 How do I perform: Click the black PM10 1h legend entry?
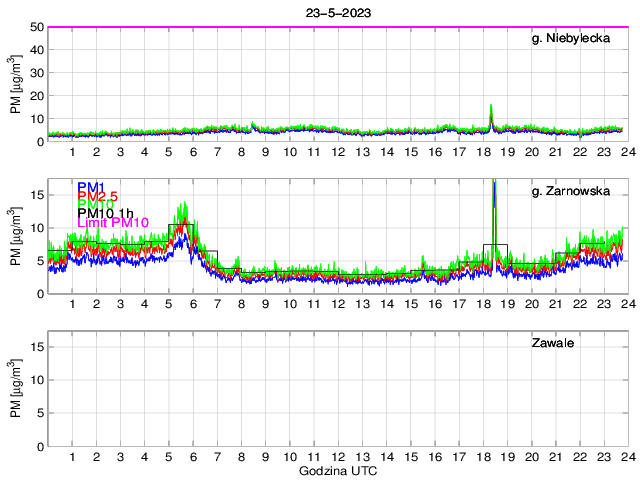pyautogui.click(x=105, y=212)
